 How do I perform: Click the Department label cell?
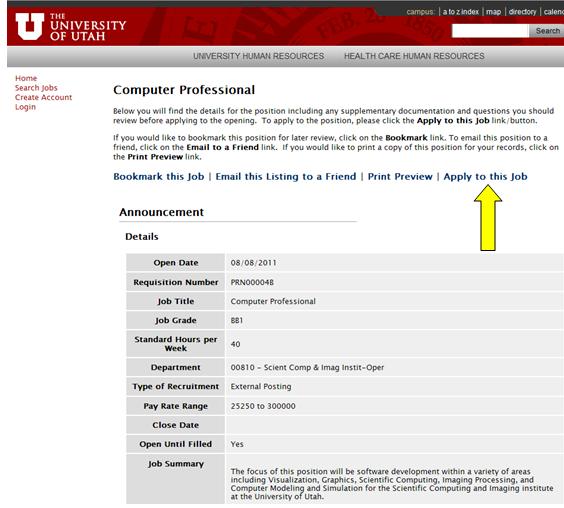176,367
